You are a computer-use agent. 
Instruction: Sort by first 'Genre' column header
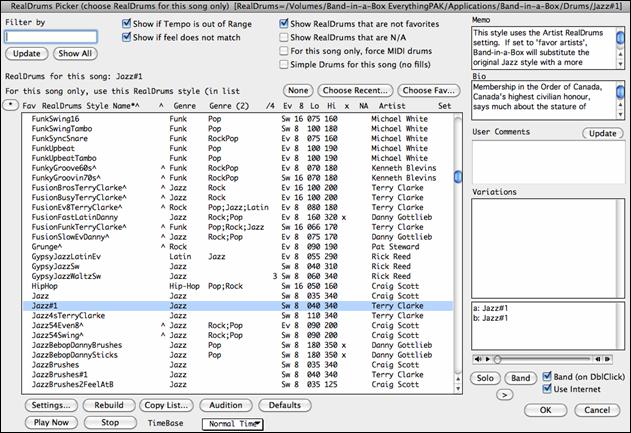[184, 106]
